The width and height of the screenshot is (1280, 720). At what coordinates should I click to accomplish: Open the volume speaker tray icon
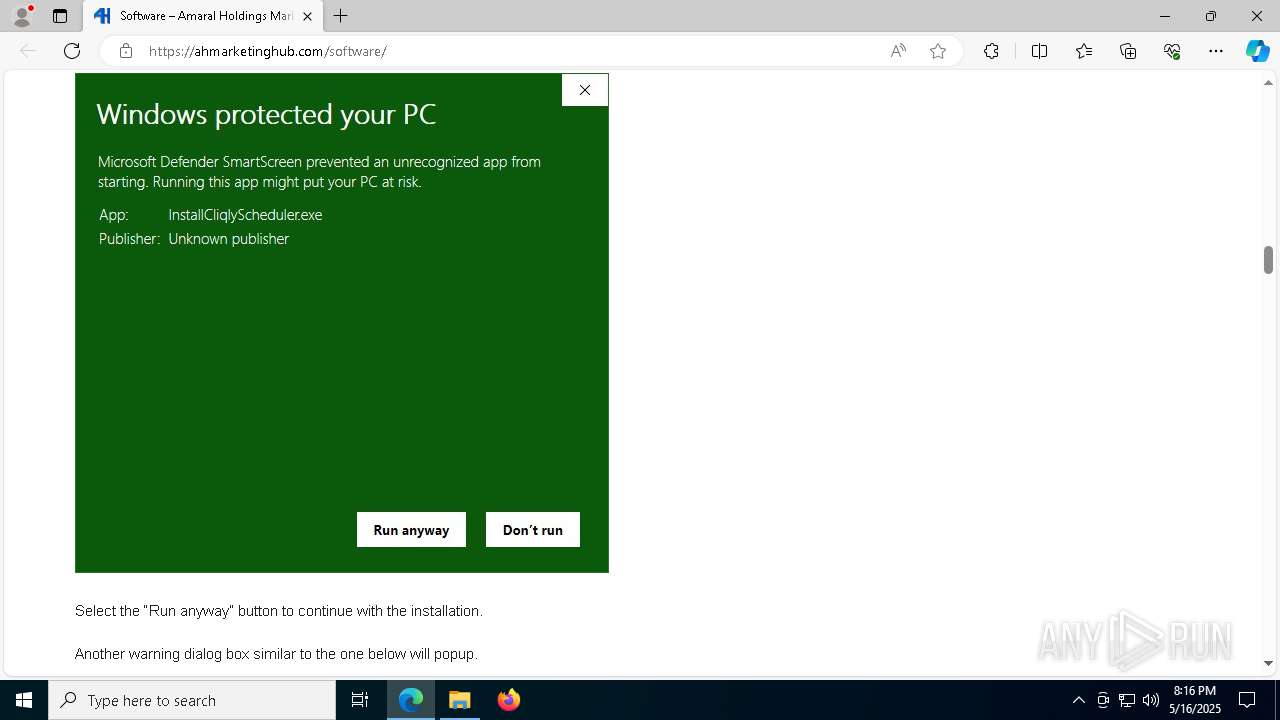pos(1150,700)
